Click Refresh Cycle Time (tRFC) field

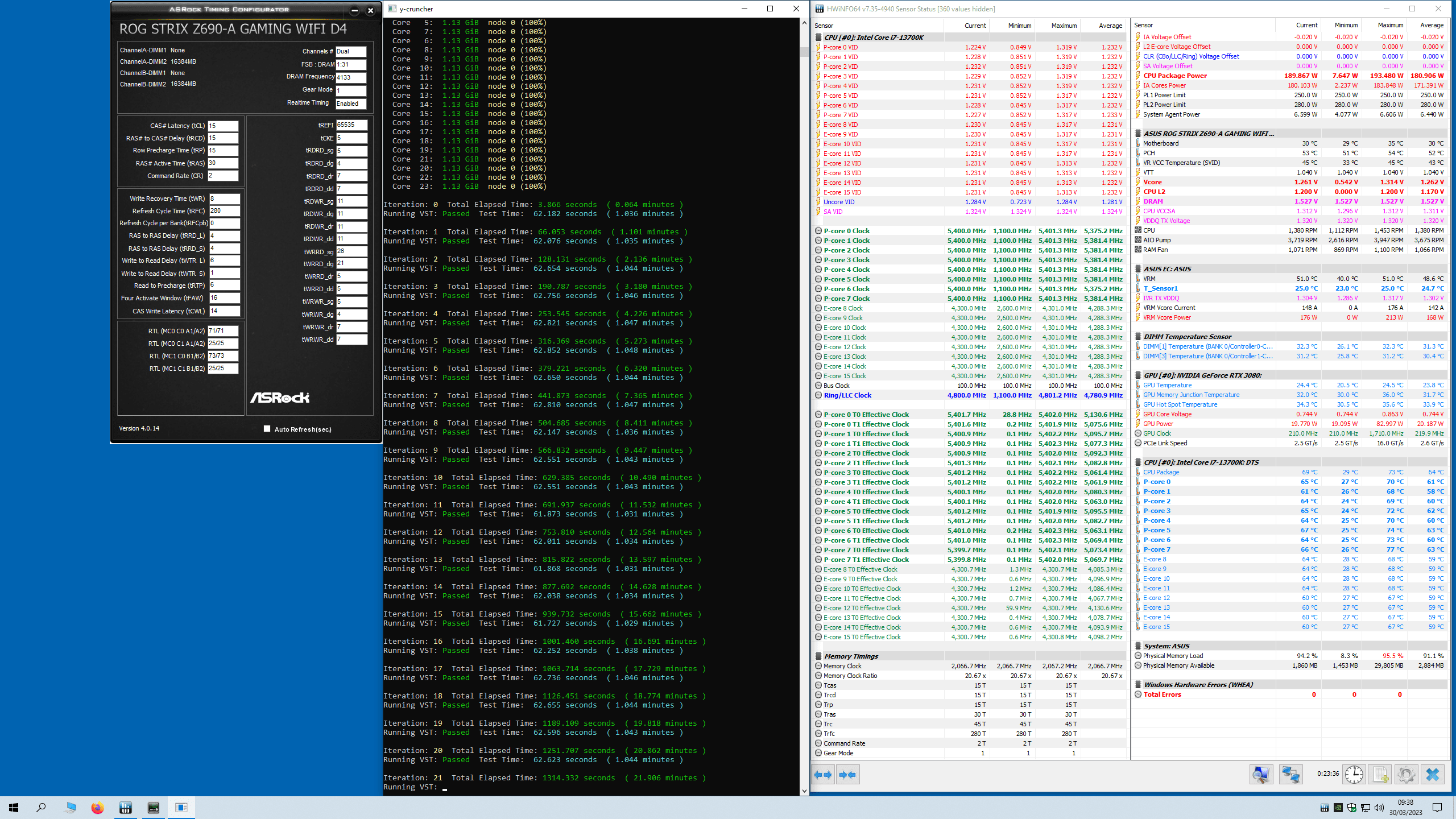(224, 210)
